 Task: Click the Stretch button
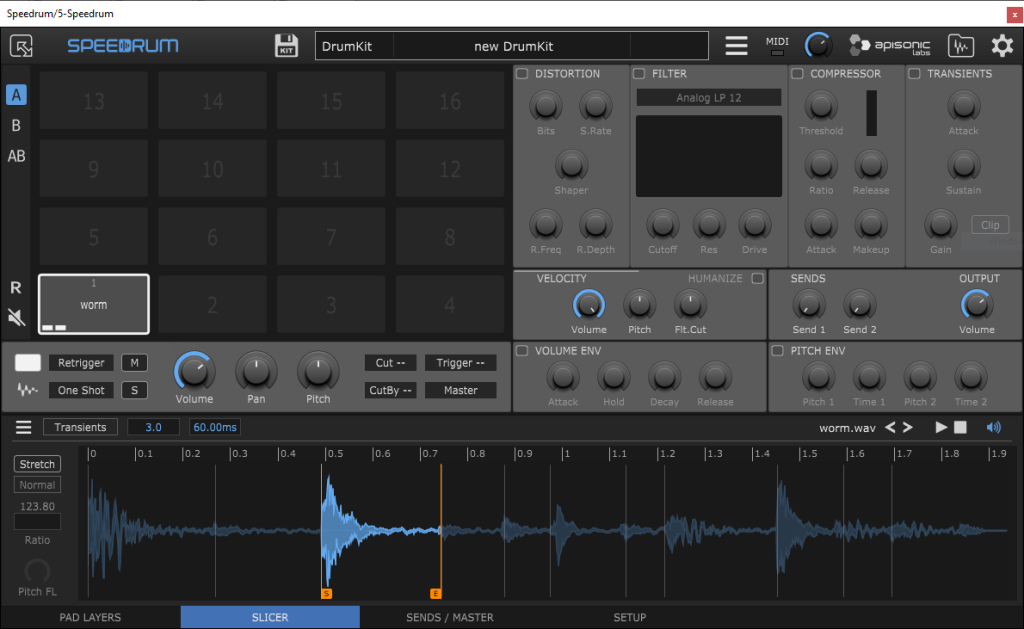(37, 464)
